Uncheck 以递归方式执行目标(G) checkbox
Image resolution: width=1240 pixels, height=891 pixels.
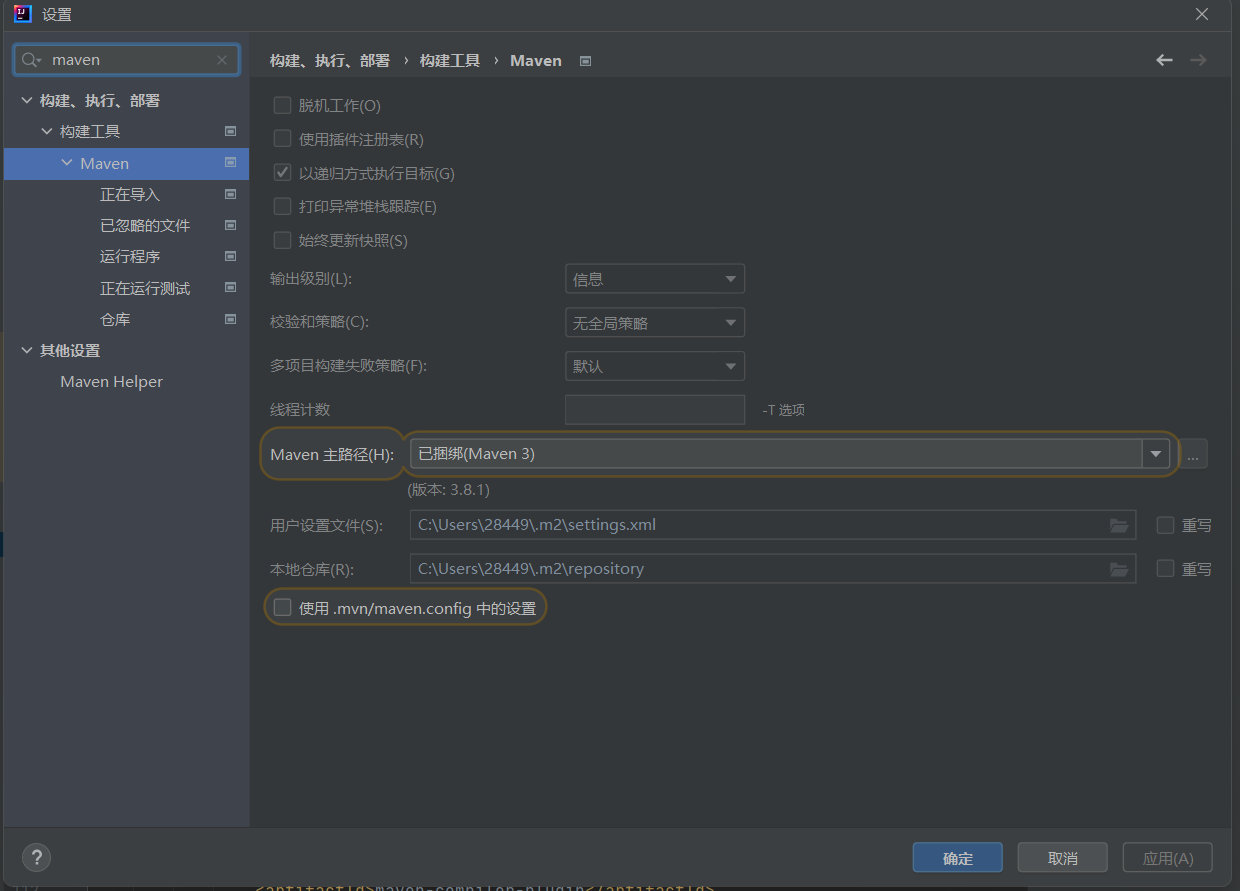tap(282, 173)
